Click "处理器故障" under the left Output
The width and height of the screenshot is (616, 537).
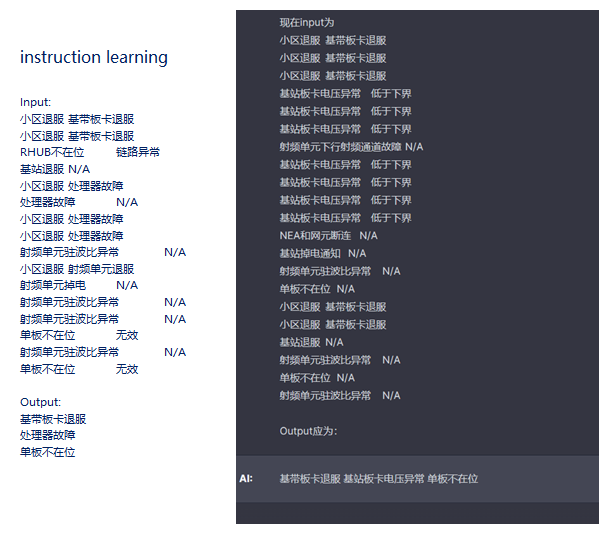pyautogui.click(x=47, y=436)
